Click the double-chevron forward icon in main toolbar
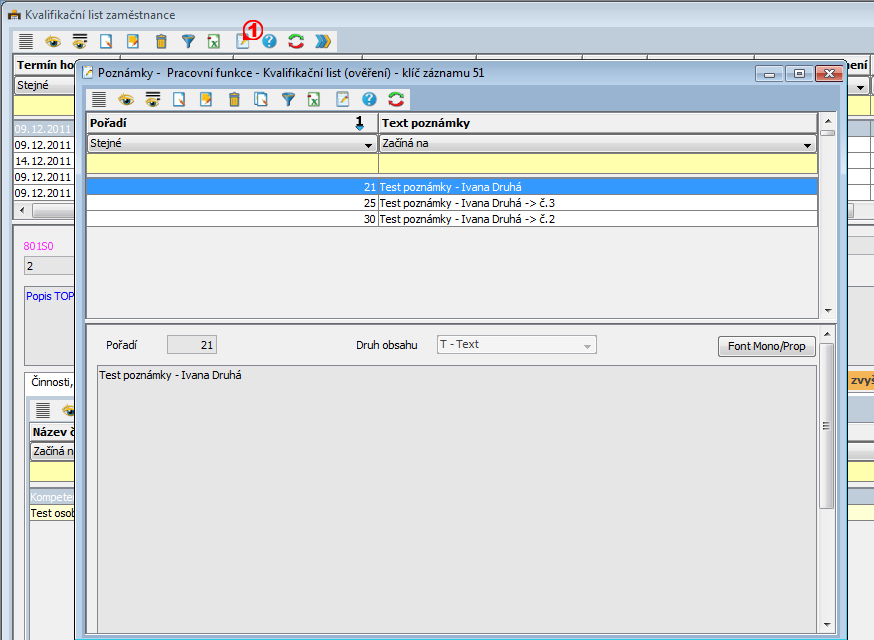This screenshot has width=874, height=640. click(x=322, y=41)
